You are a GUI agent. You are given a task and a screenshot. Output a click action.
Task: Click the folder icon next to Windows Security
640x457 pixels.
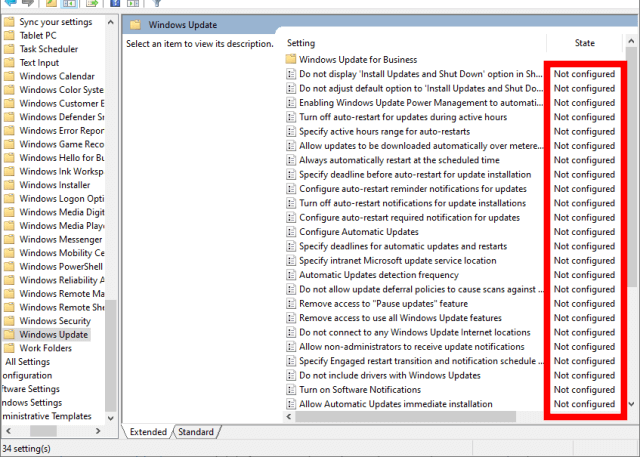click(x=9, y=321)
